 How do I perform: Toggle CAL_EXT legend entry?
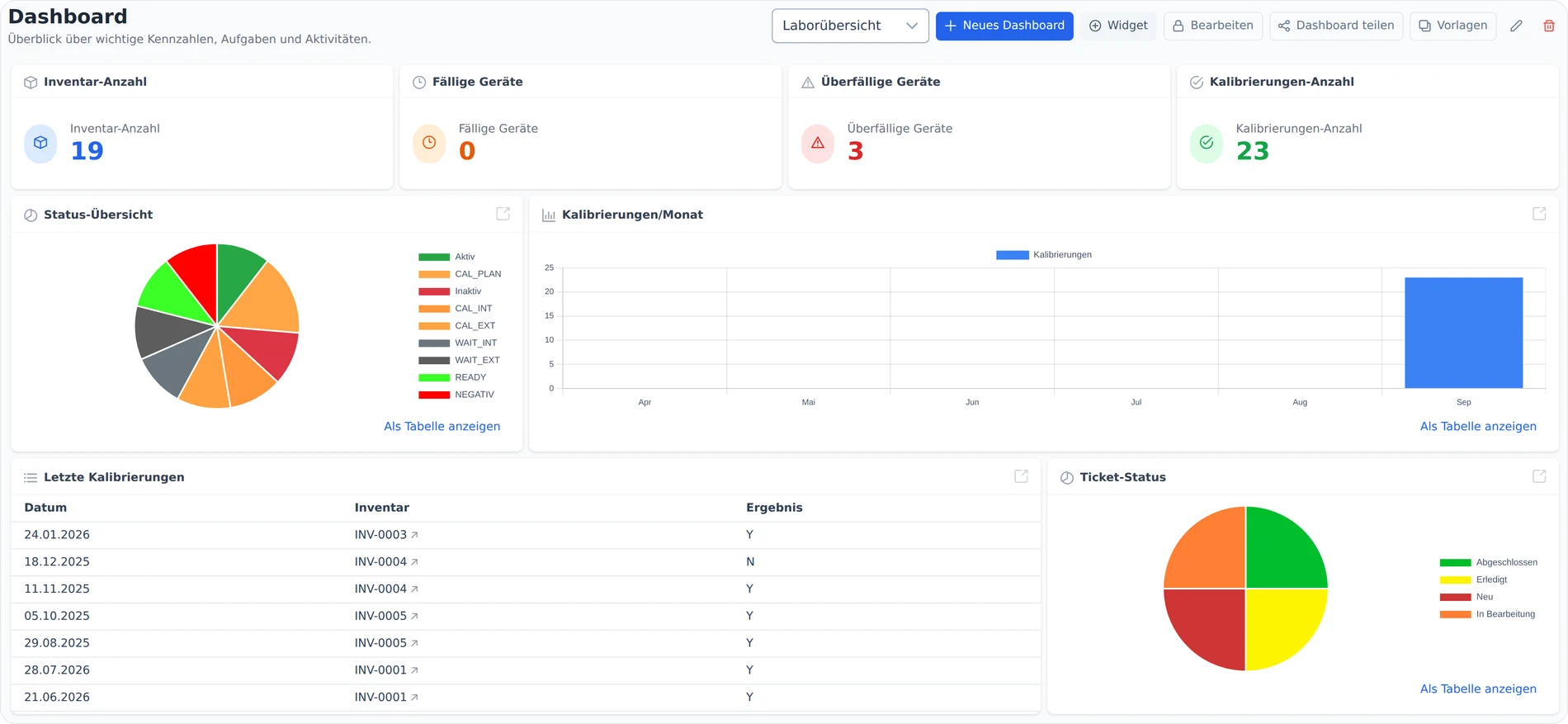coord(457,326)
